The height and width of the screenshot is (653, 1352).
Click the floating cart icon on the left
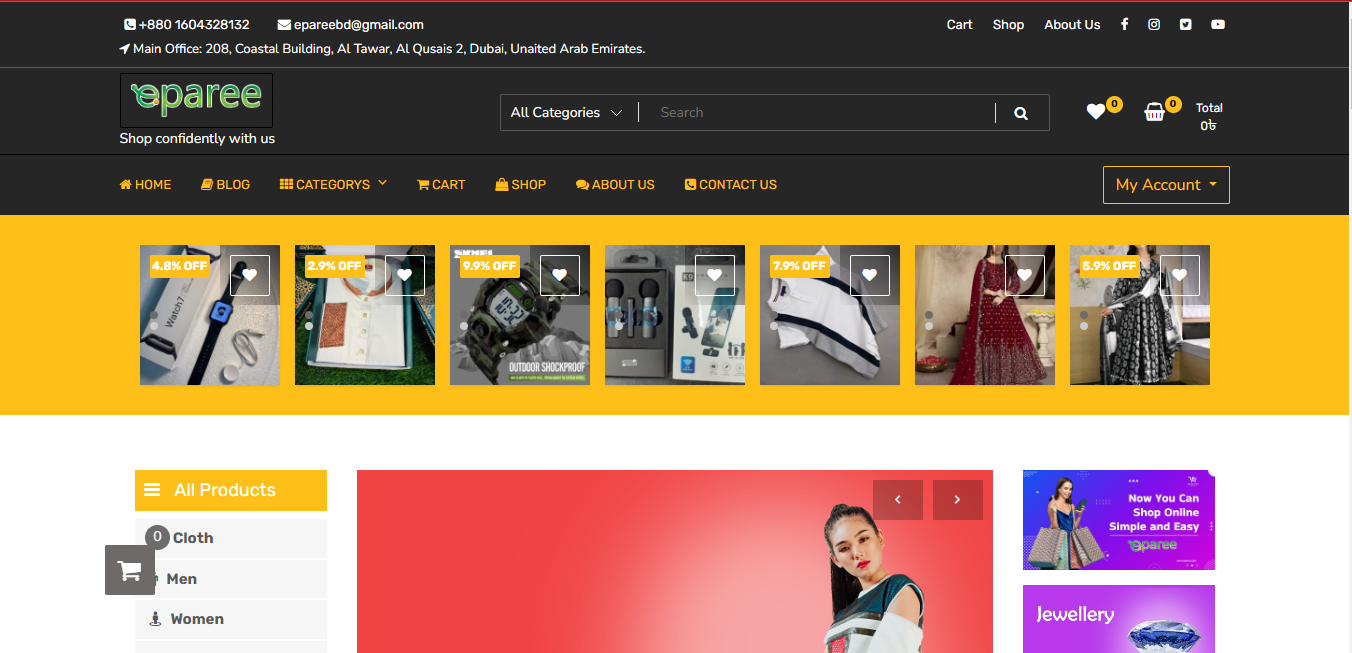130,570
